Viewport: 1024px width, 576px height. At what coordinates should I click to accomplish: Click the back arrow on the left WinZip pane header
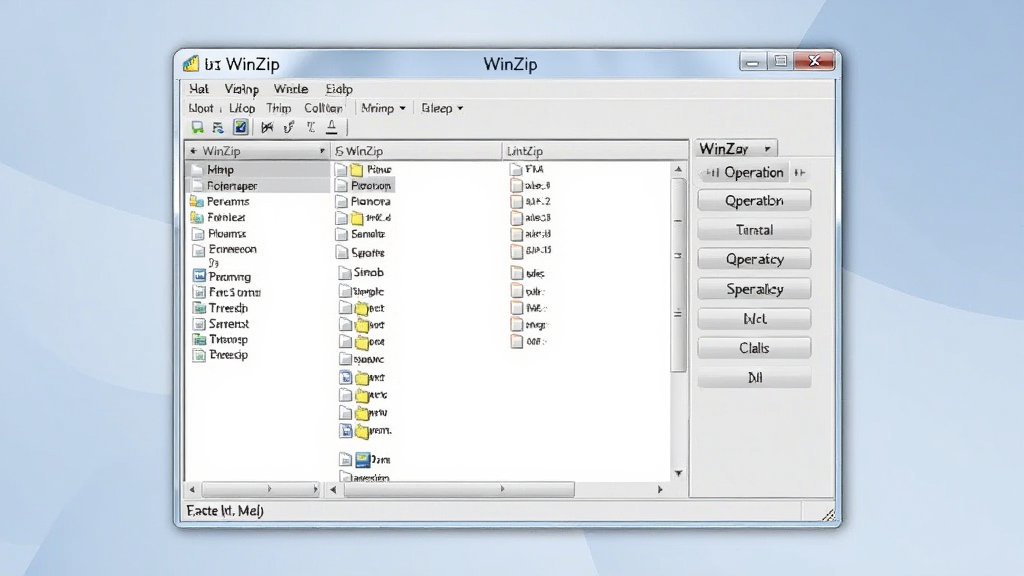[x=193, y=151]
